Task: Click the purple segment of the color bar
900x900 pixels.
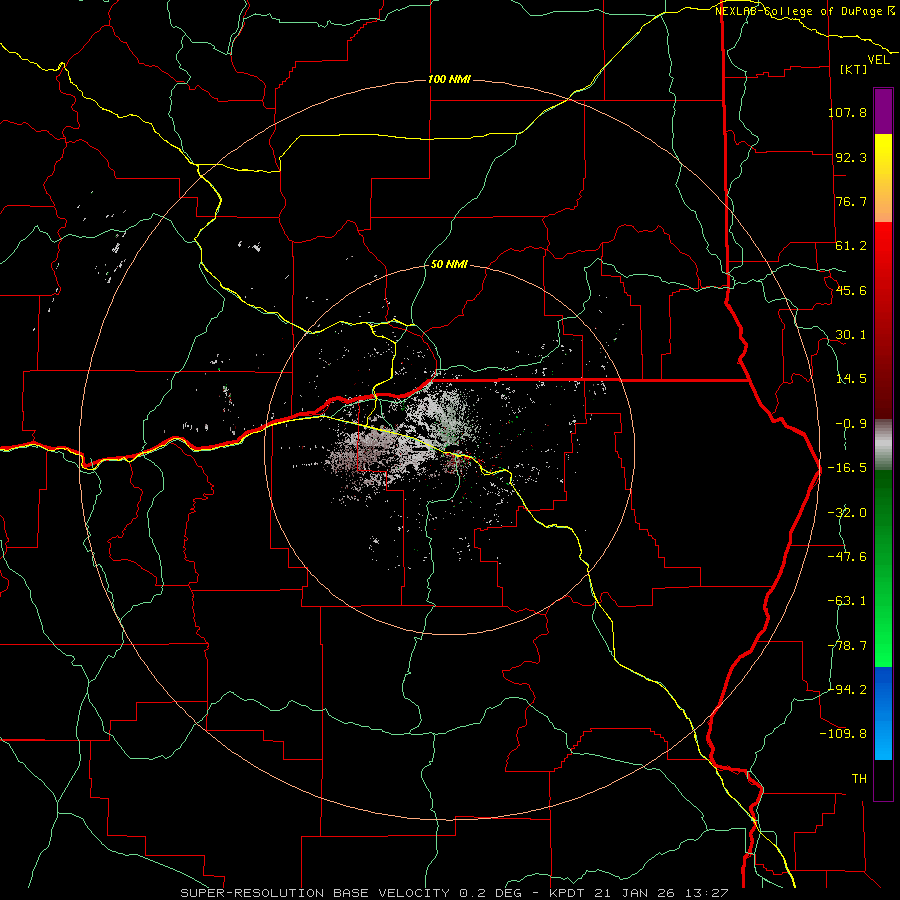Action: click(883, 111)
